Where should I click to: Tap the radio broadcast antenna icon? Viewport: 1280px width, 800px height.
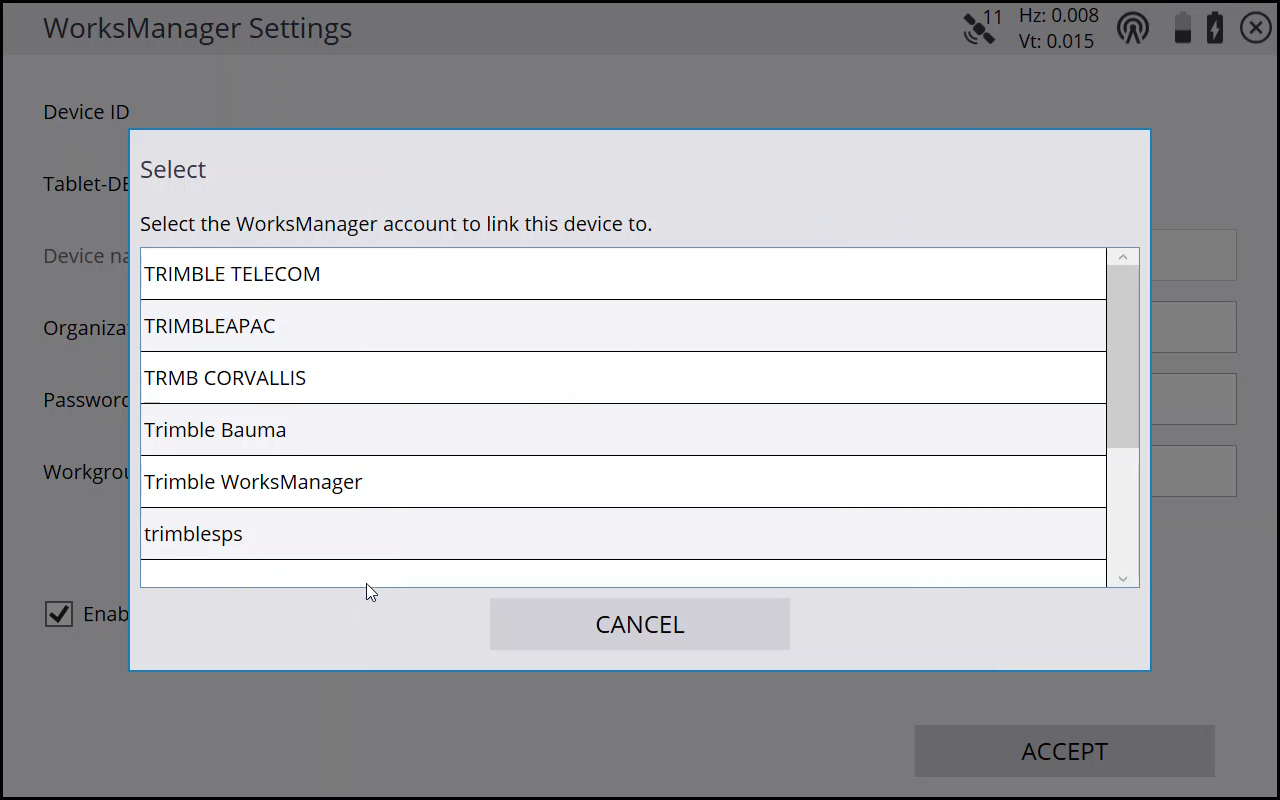coord(1133,28)
